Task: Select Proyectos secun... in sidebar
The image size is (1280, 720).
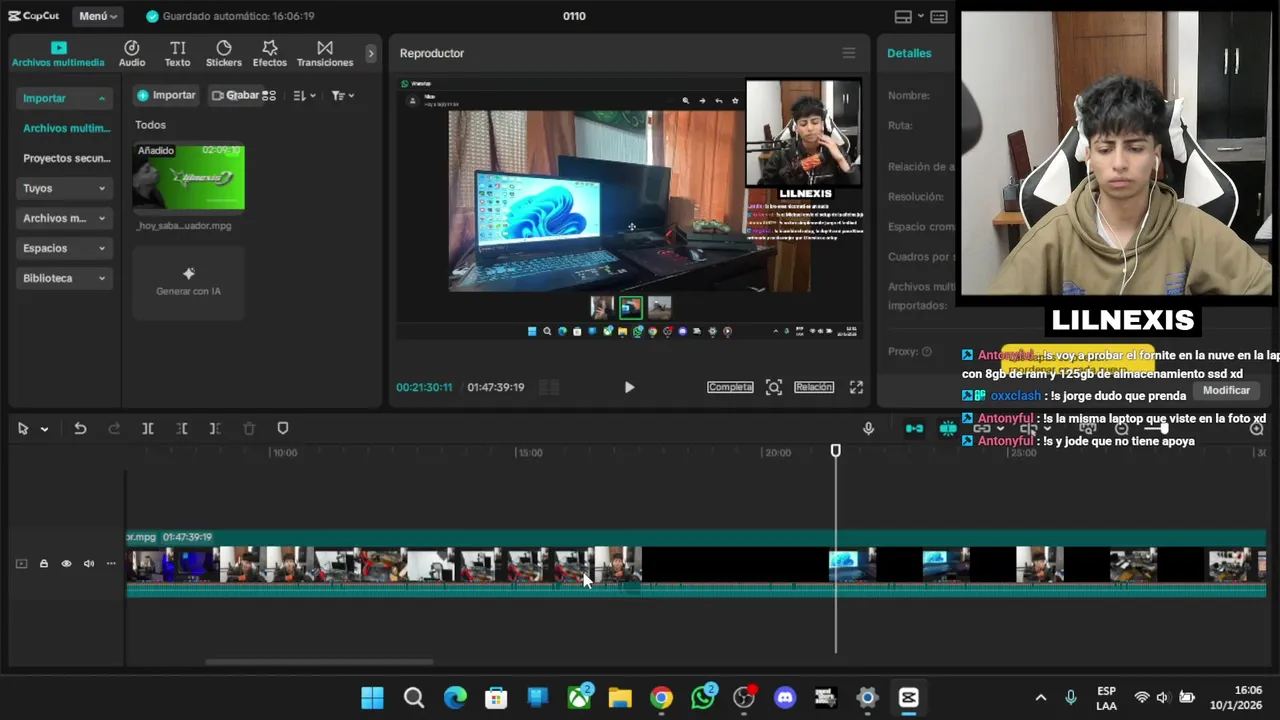Action: [x=66, y=158]
